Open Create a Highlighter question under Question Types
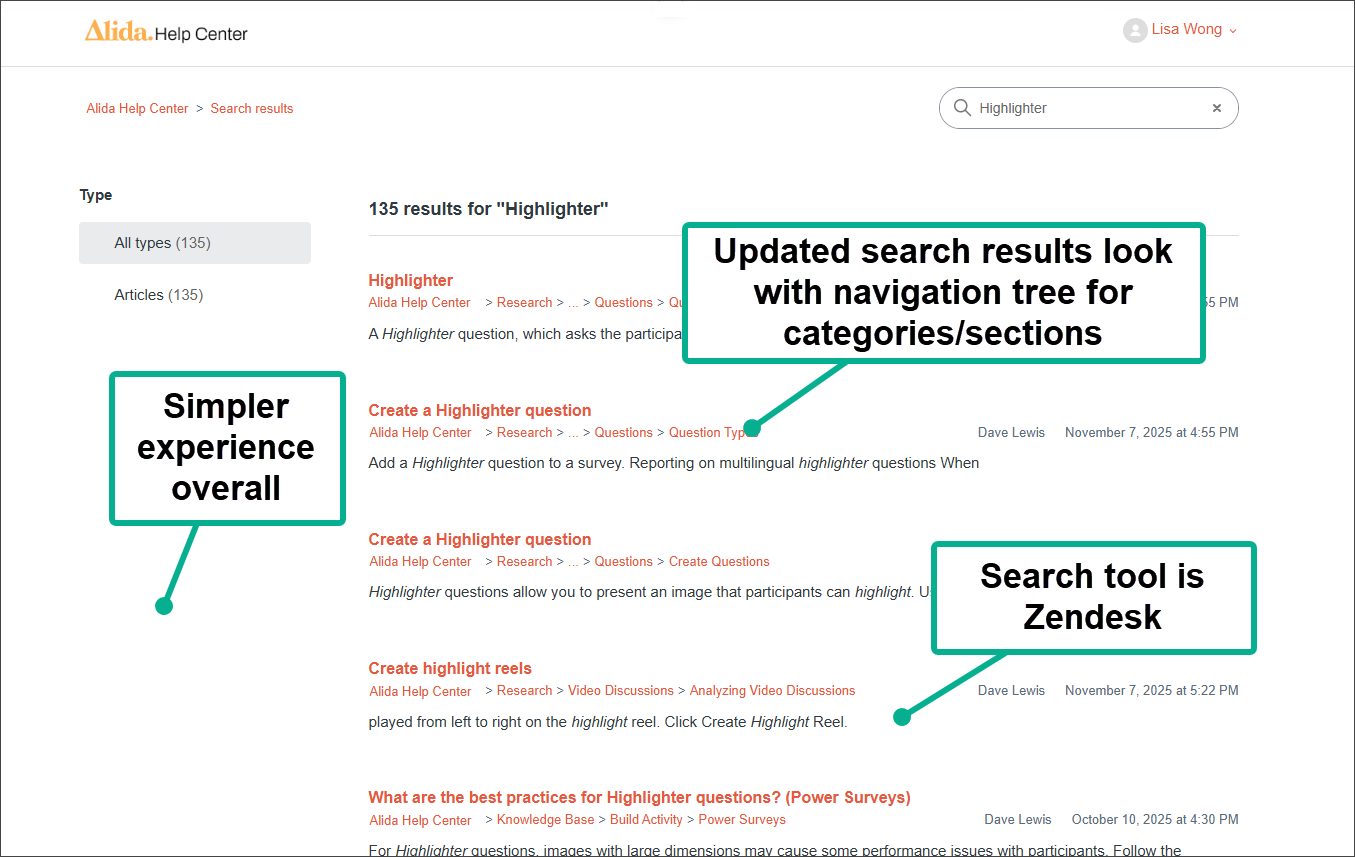 coord(480,410)
